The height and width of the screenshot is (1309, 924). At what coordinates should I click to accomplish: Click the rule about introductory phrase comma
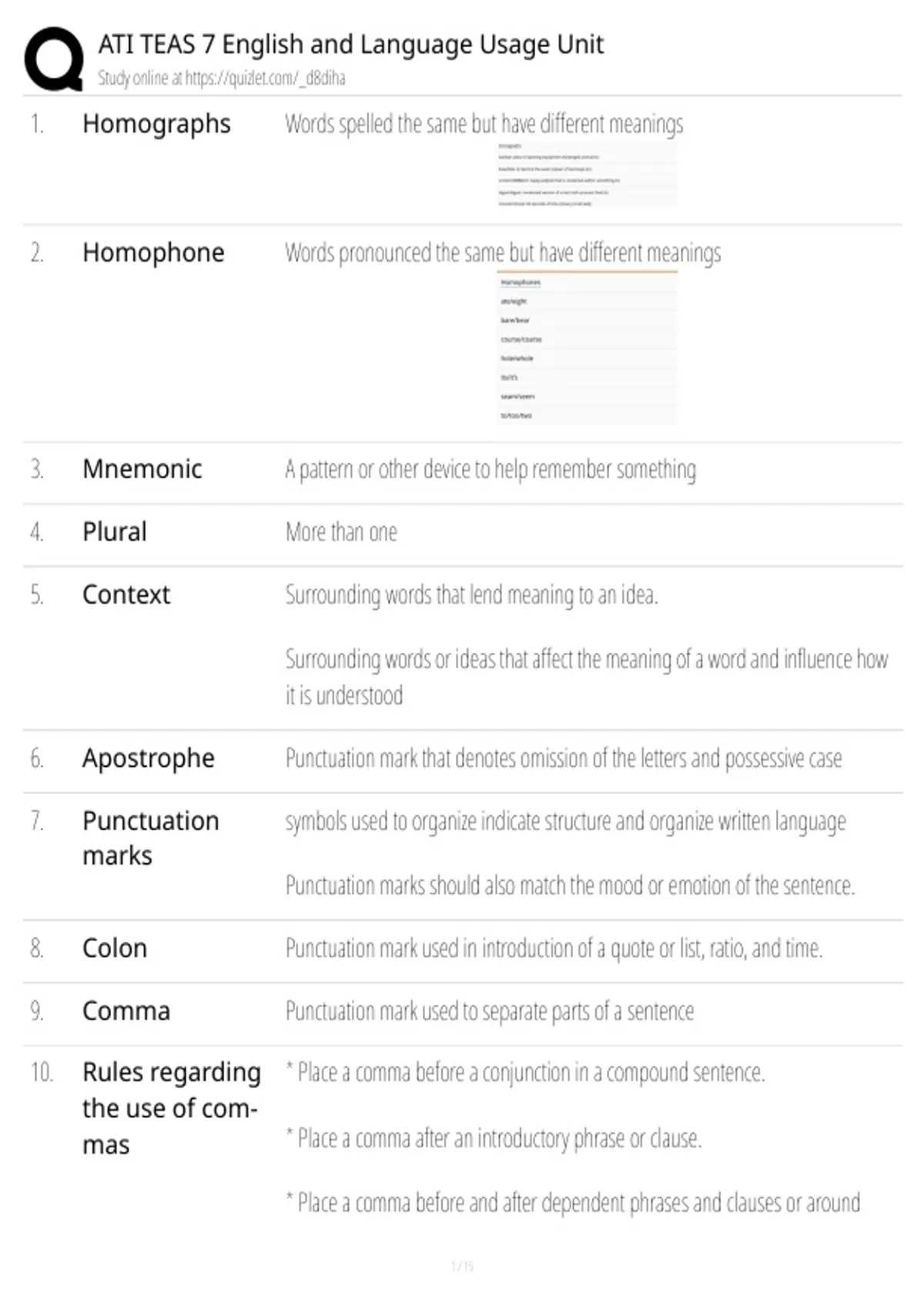point(494,1138)
